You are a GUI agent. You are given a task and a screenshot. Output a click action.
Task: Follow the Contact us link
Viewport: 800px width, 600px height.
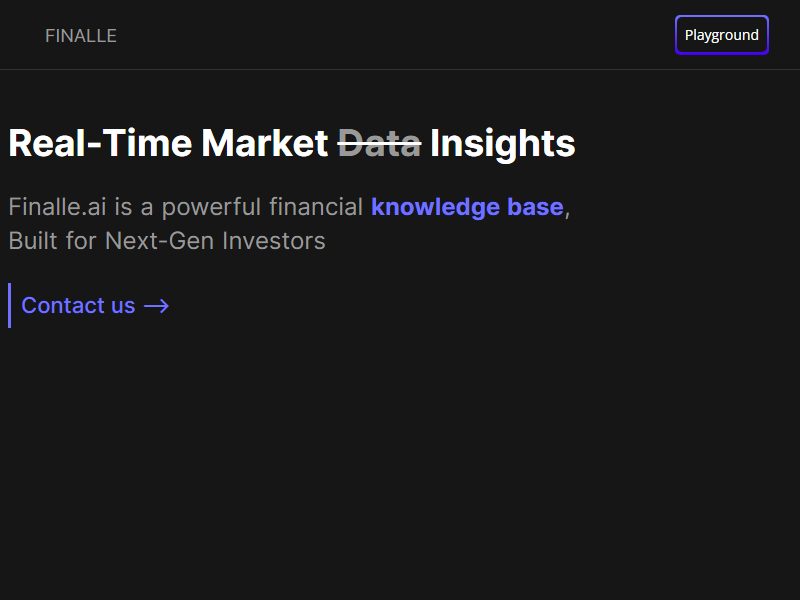(x=95, y=306)
